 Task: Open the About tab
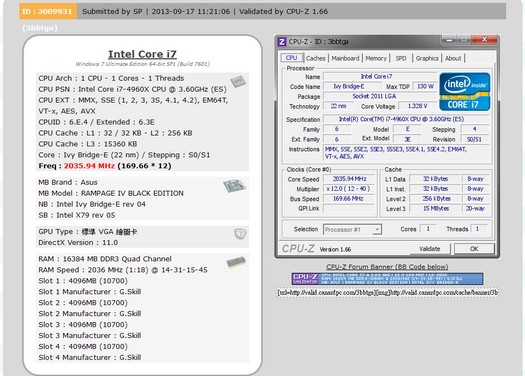[x=453, y=58]
